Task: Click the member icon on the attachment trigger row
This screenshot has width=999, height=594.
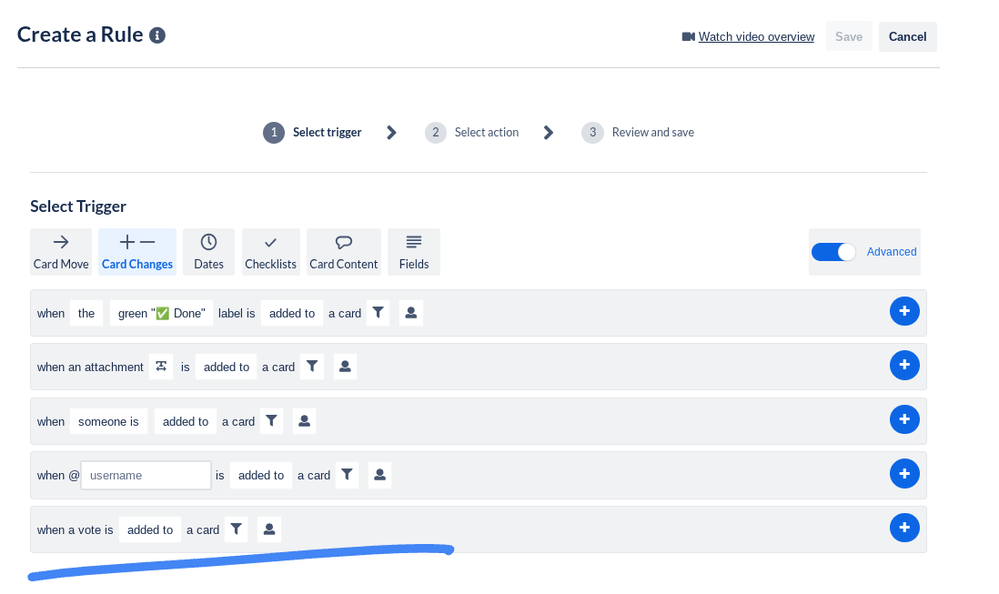Action: pyautogui.click(x=344, y=366)
